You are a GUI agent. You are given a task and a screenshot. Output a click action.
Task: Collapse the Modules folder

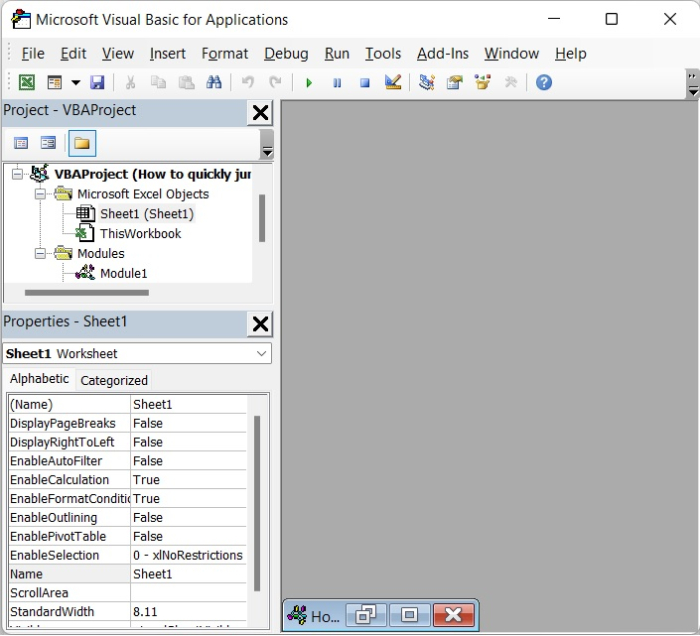pos(40,254)
